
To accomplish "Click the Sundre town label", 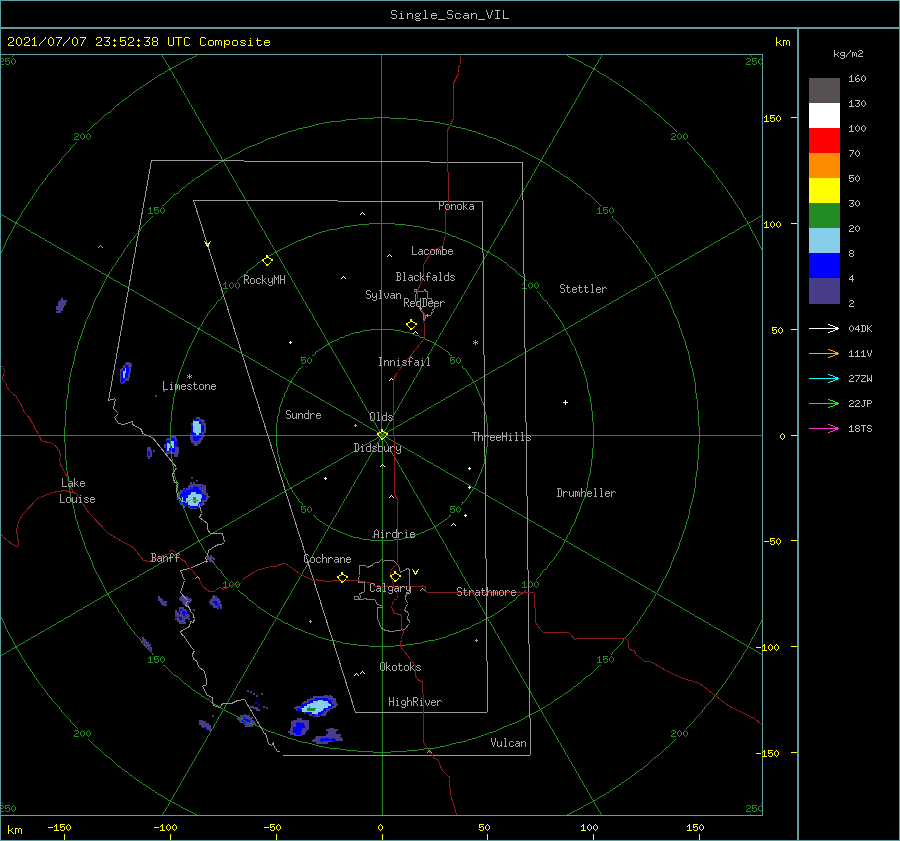I will [x=303, y=414].
